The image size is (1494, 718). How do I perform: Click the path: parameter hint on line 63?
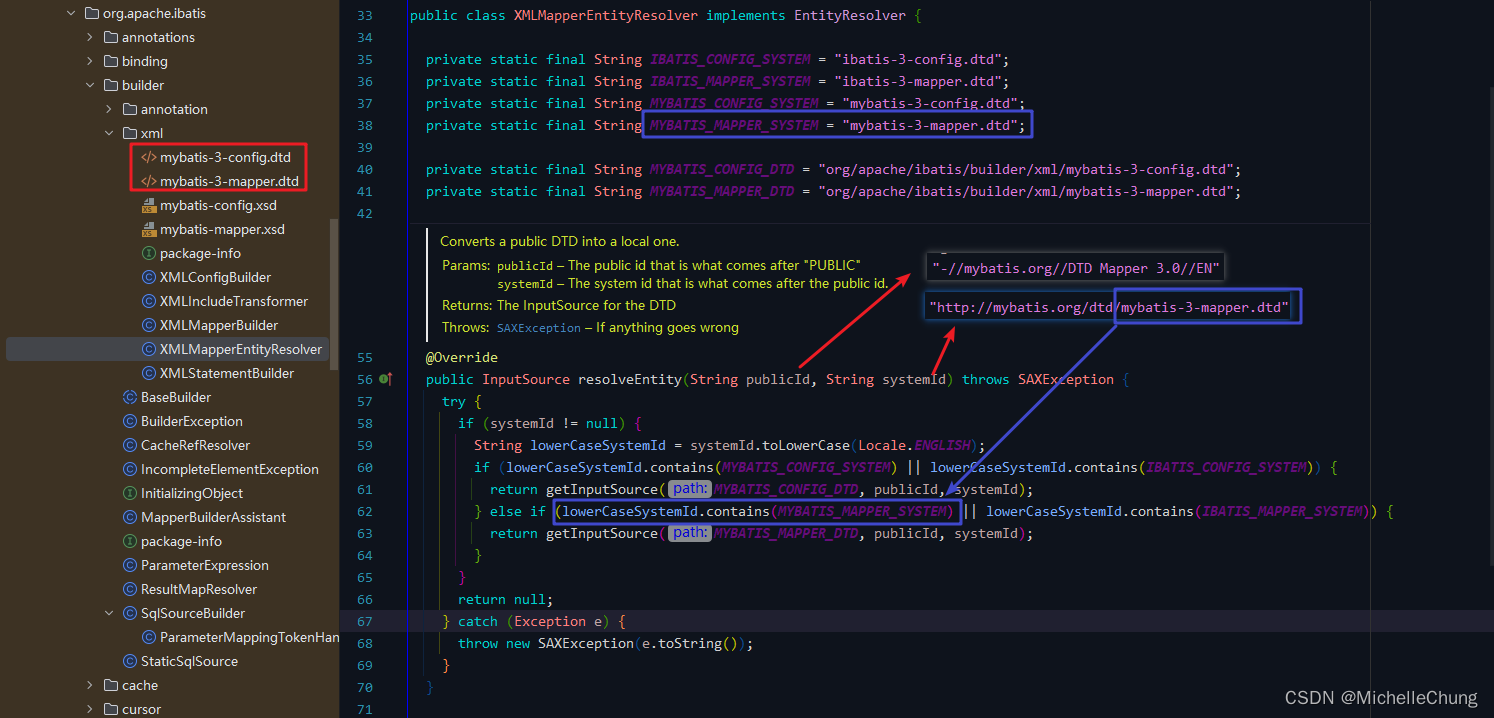[x=689, y=533]
